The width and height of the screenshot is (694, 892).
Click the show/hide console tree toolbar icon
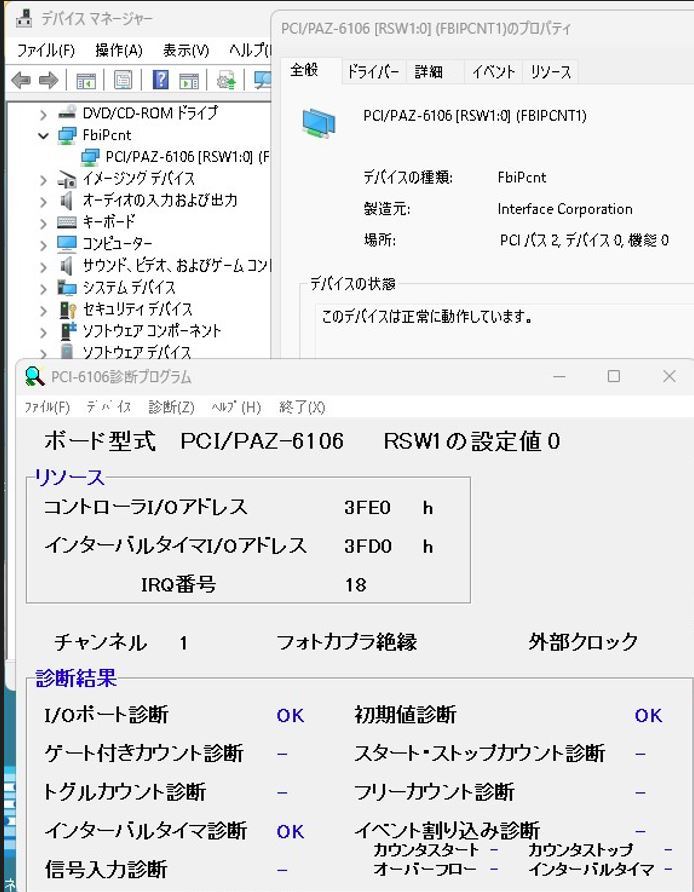pos(86,81)
